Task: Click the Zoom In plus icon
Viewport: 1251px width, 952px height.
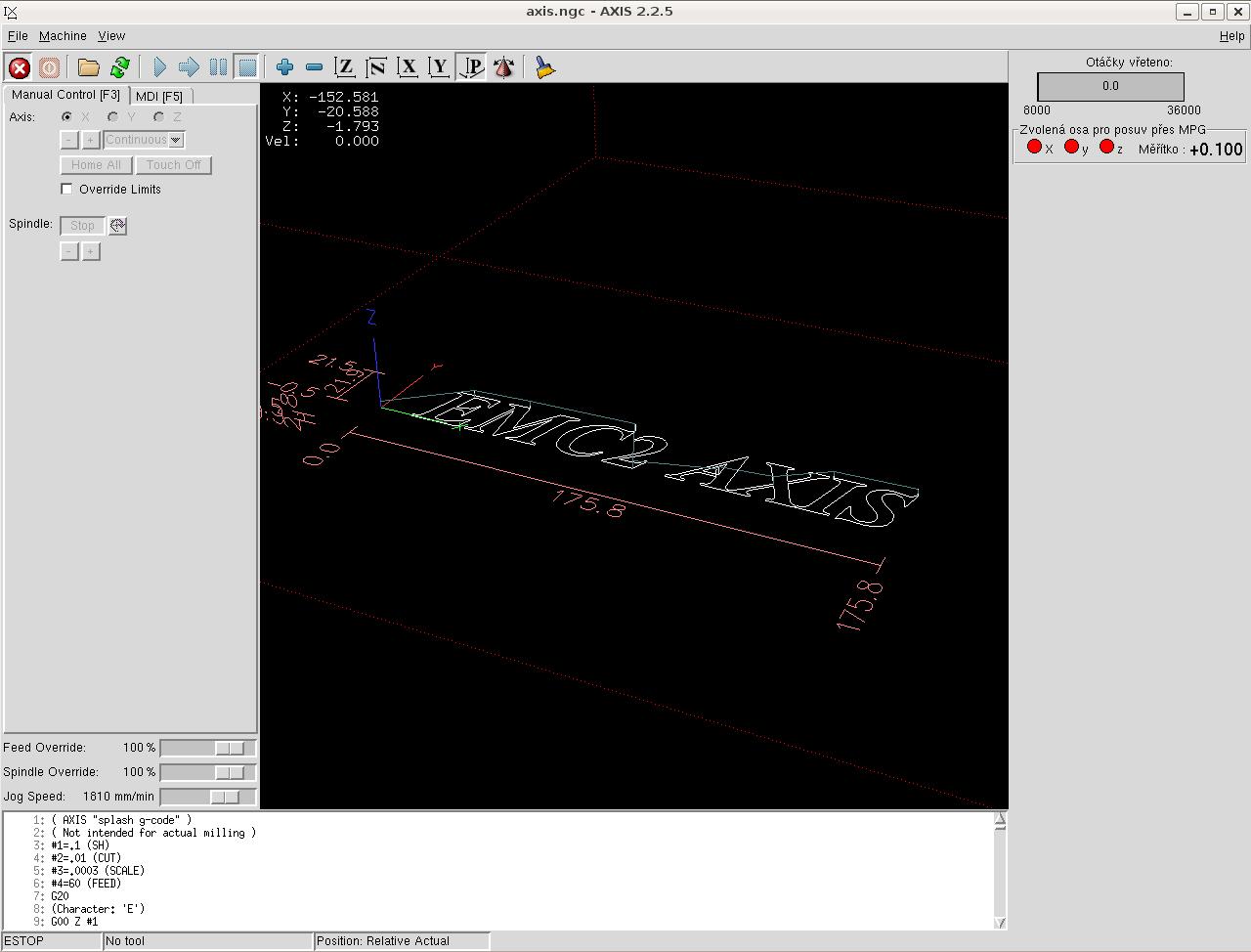Action: point(284,67)
